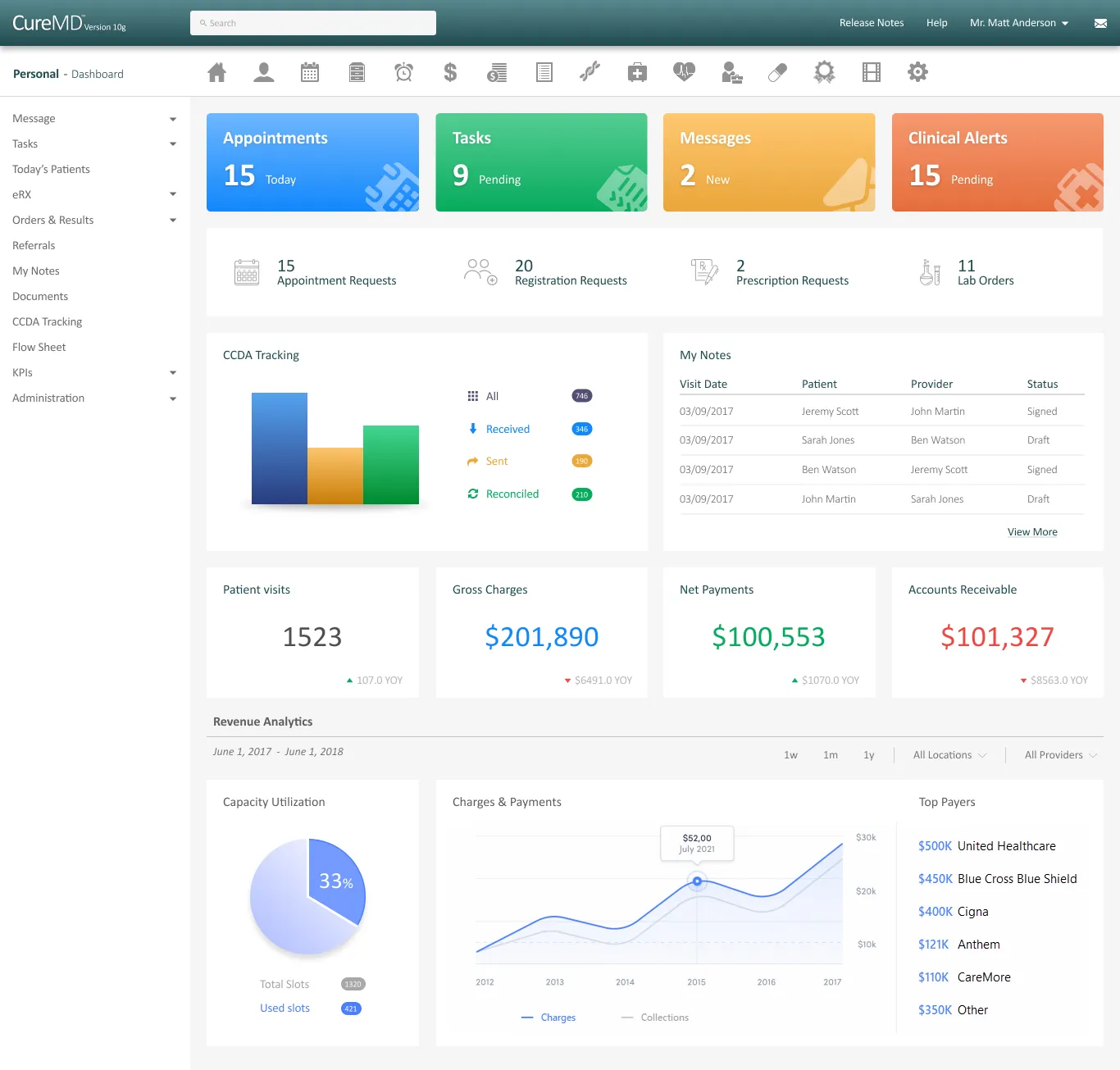Select the 1w time range

tap(790, 755)
